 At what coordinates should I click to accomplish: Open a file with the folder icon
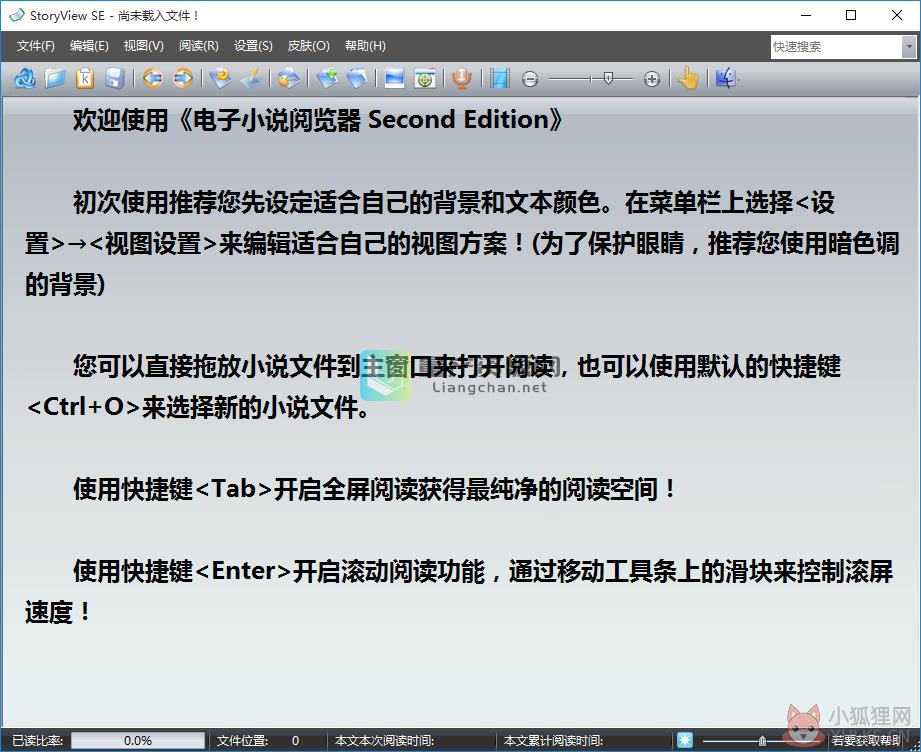(x=55, y=78)
